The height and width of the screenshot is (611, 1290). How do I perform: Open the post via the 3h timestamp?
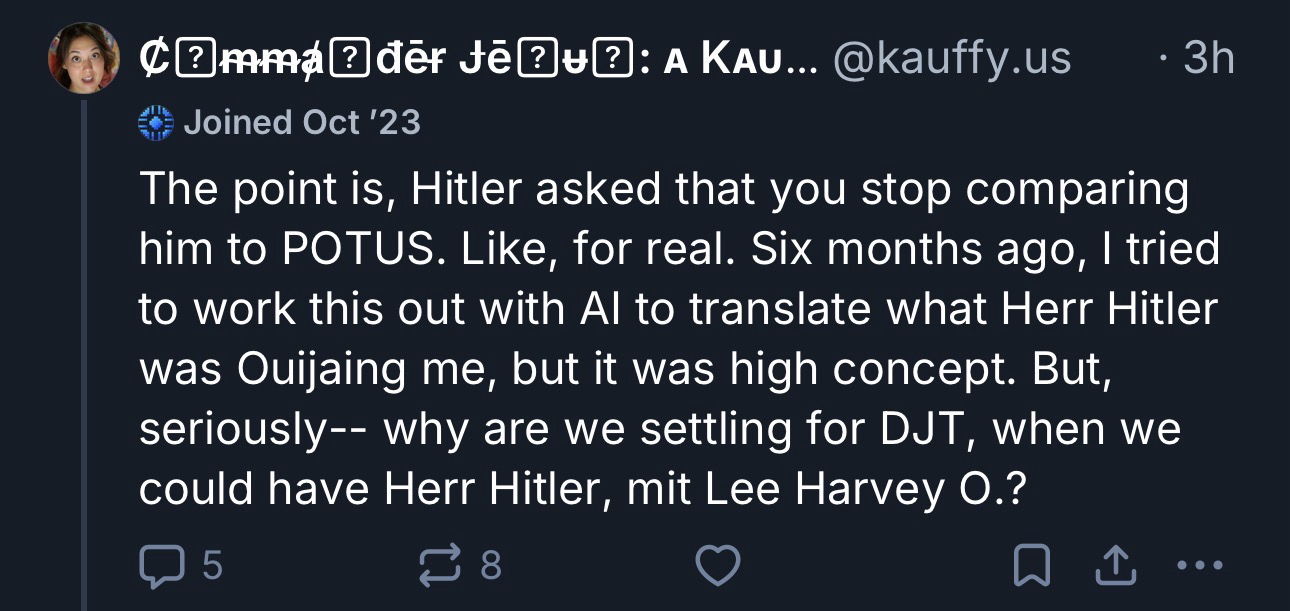(x=1208, y=58)
